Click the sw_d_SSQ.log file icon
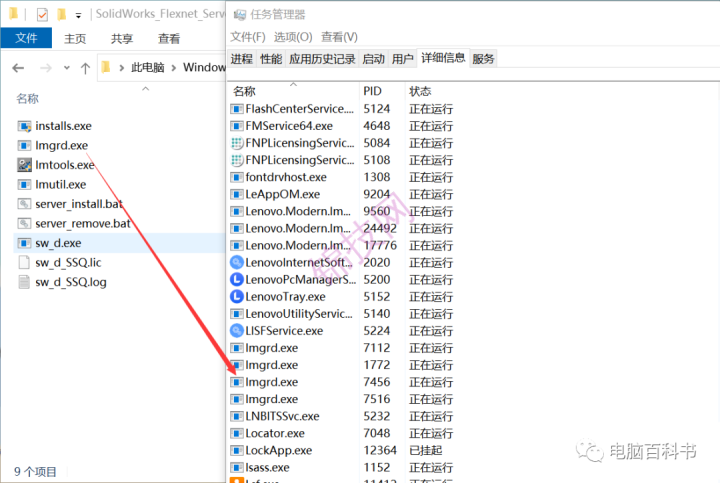Viewport: 720px width, 483px height. 24,282
